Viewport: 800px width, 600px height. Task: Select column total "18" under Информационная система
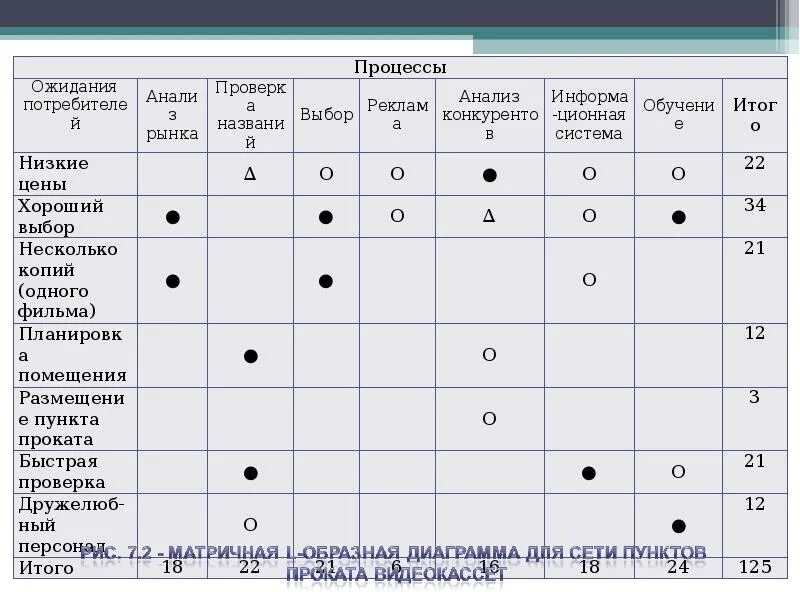pyautogui.click(x=589, y=567)
